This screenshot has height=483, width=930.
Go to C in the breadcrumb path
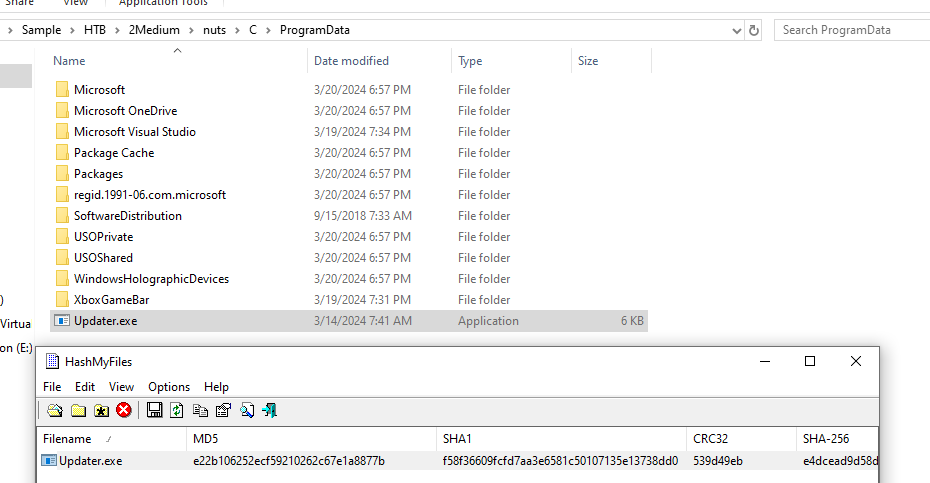pyautogui.click(x=253, y=30)
